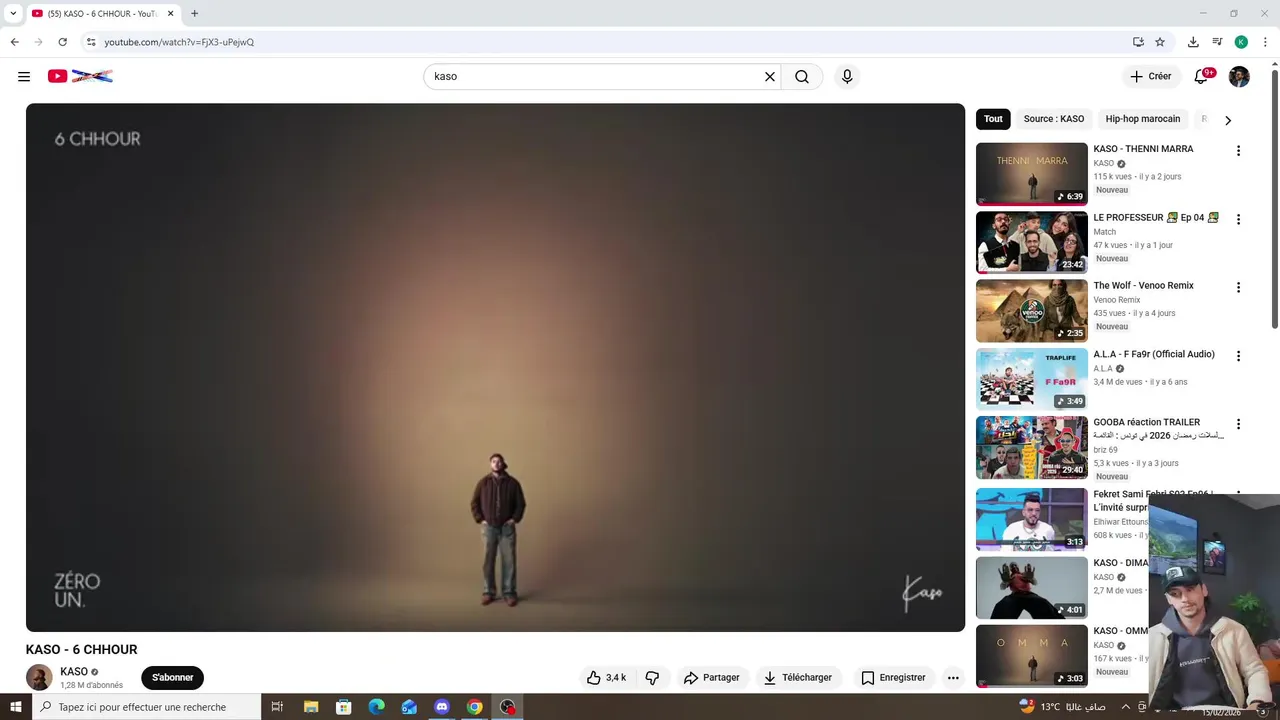Viewport: 1280px width, 720px height.
Task: Dislike the video with thumbs down
Action: 652,677
